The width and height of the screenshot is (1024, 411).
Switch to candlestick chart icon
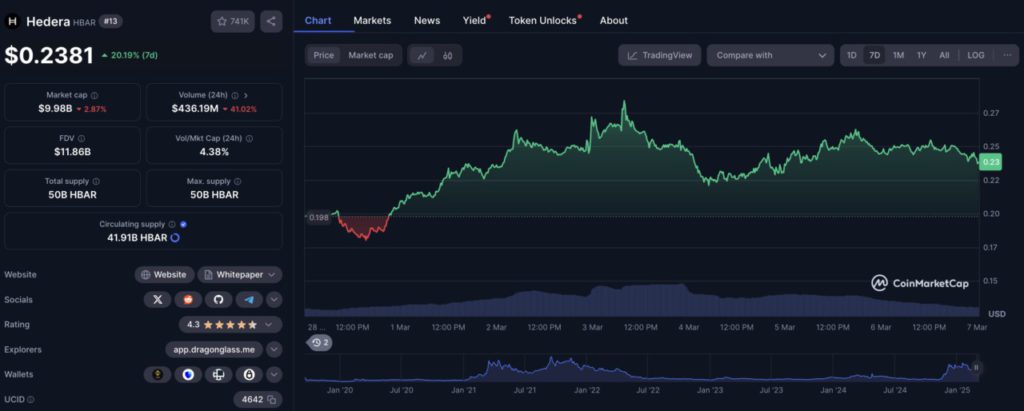447,56
